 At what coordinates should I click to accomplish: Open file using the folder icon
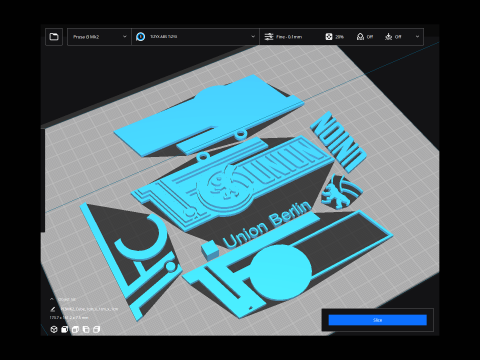tap(54, 37)
